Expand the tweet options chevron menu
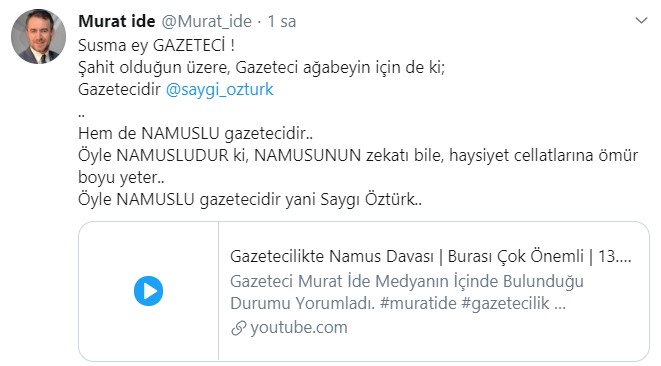 click(x=641, y=20)
